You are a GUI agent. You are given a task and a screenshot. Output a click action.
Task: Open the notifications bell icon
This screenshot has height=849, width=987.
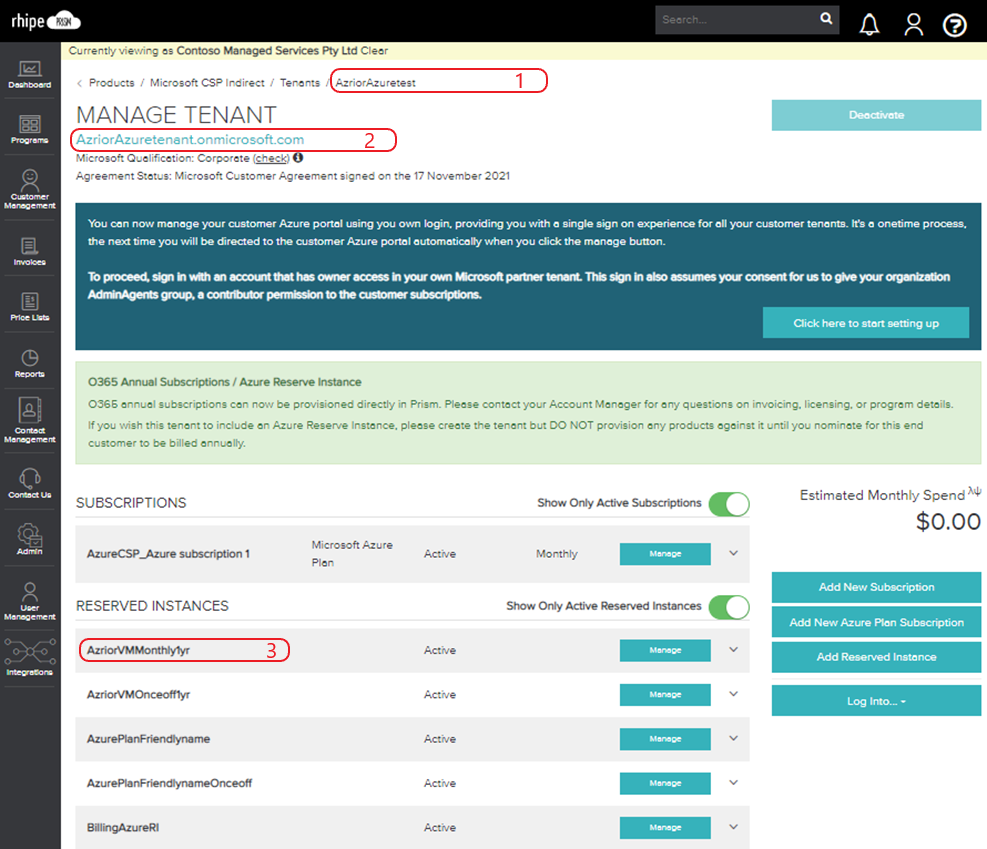click(869, 24)
